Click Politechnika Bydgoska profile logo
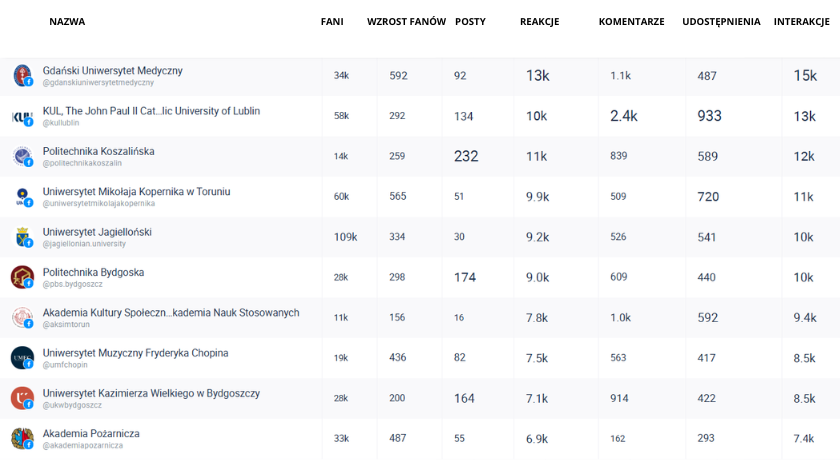This screenshot has height=472, width=840. (22, 277)
